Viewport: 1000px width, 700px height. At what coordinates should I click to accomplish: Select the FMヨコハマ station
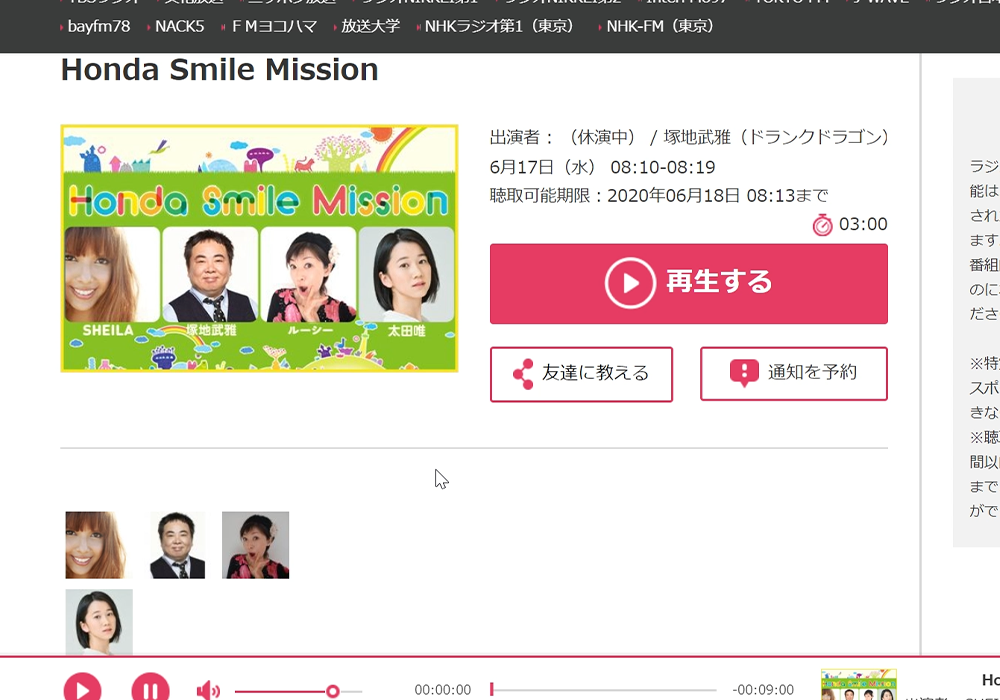click(273, 27)
